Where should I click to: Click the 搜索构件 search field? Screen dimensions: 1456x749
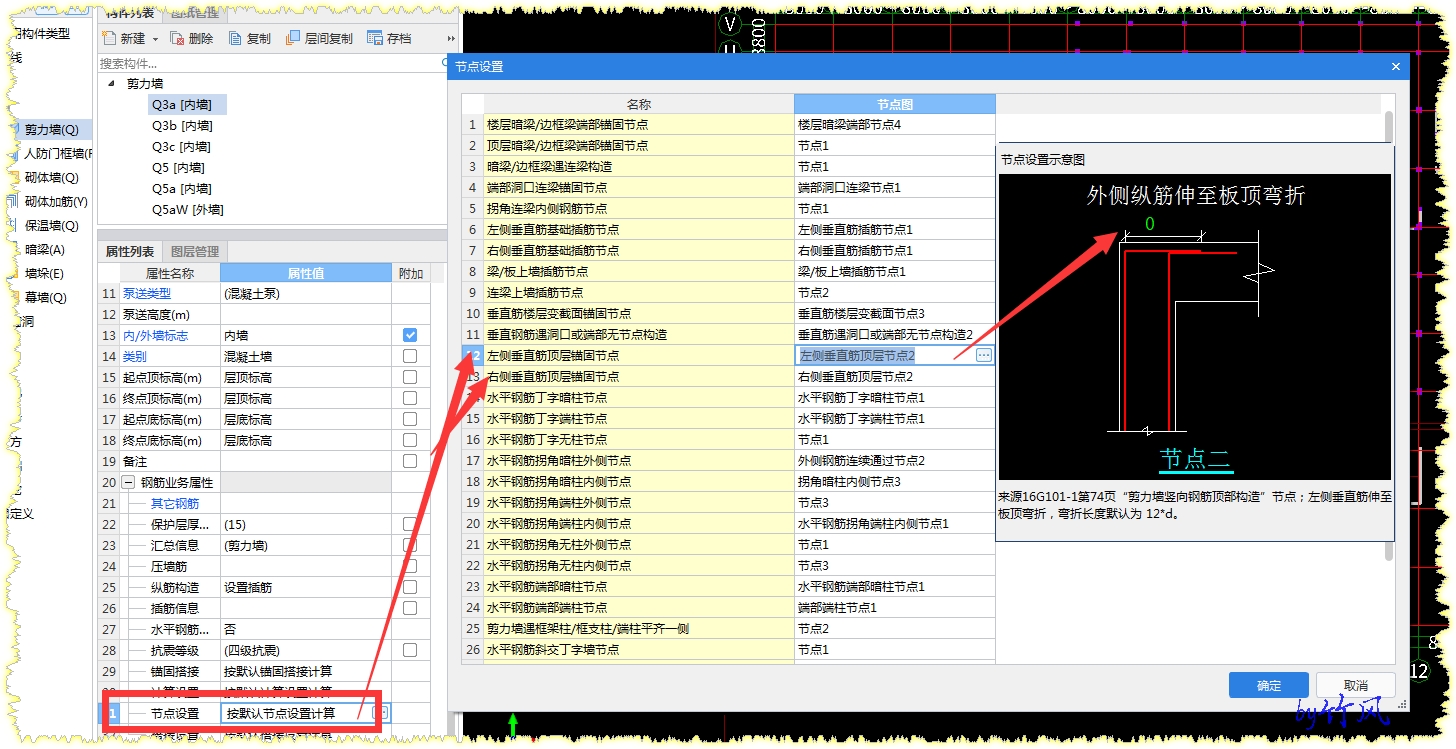(270, 63)
